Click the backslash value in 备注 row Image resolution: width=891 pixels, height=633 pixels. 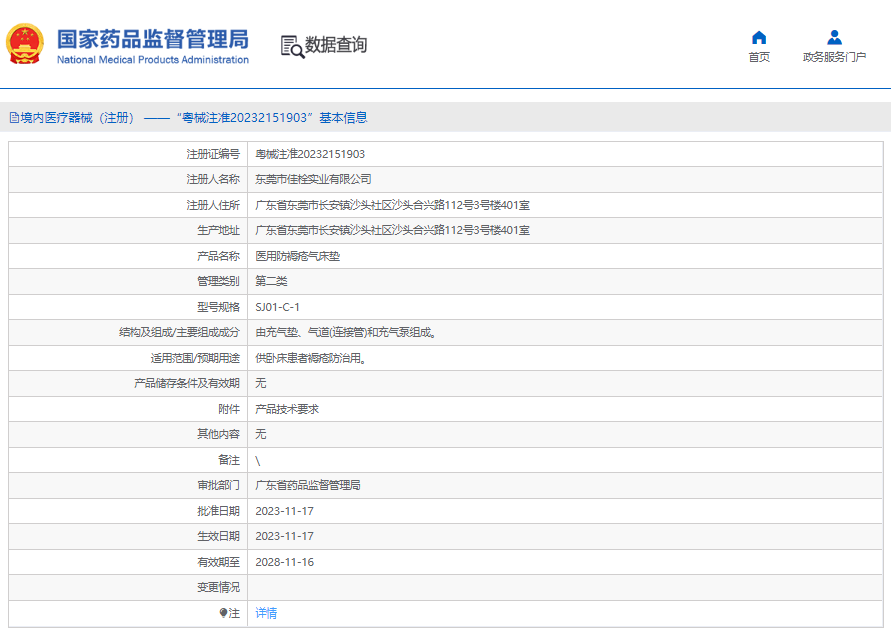coord(257,461)
